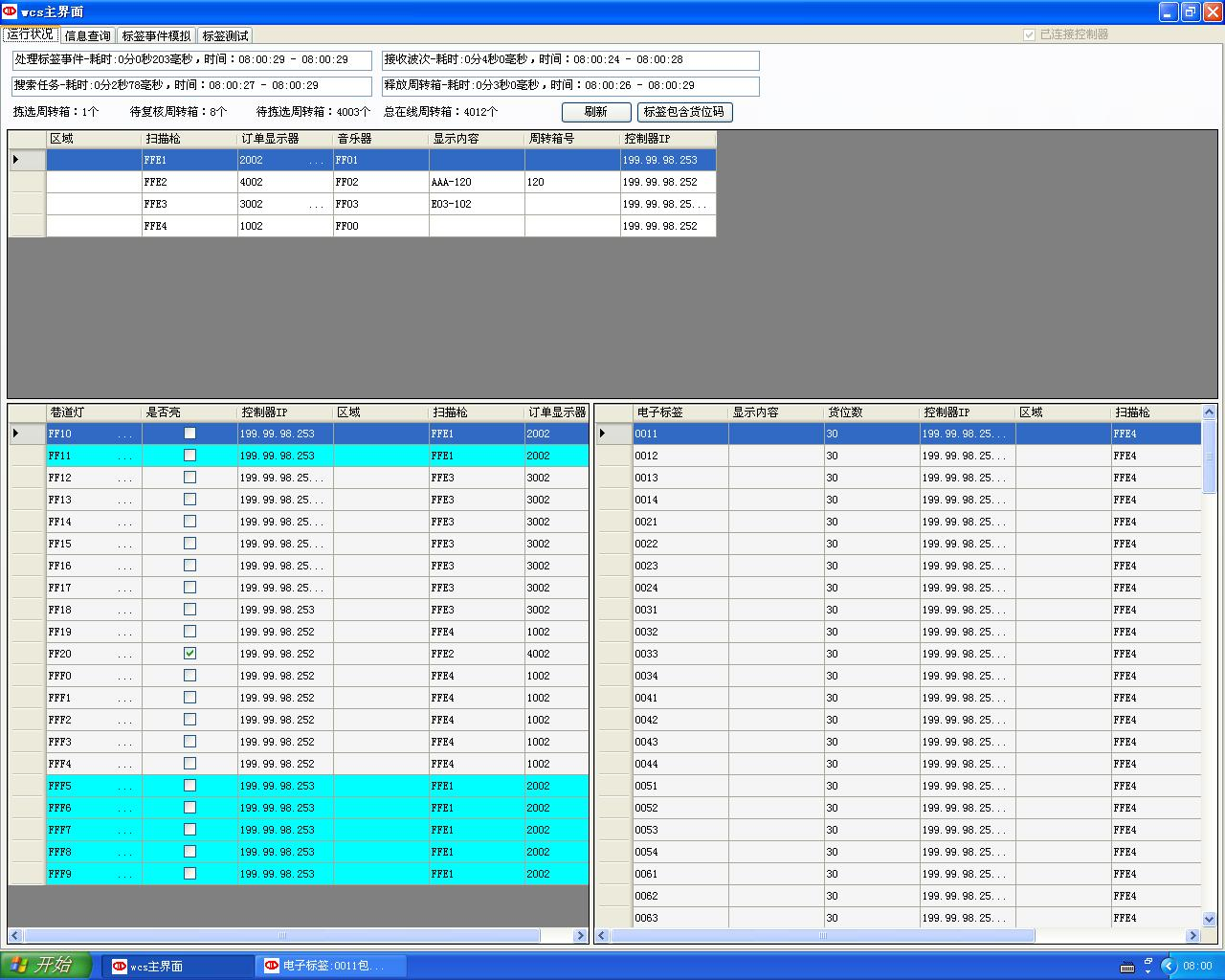Viewport: 1225px width, 980px height.
Task: Select the 货位数 column header
Action: pyautogui.click(x=872, y=412)
